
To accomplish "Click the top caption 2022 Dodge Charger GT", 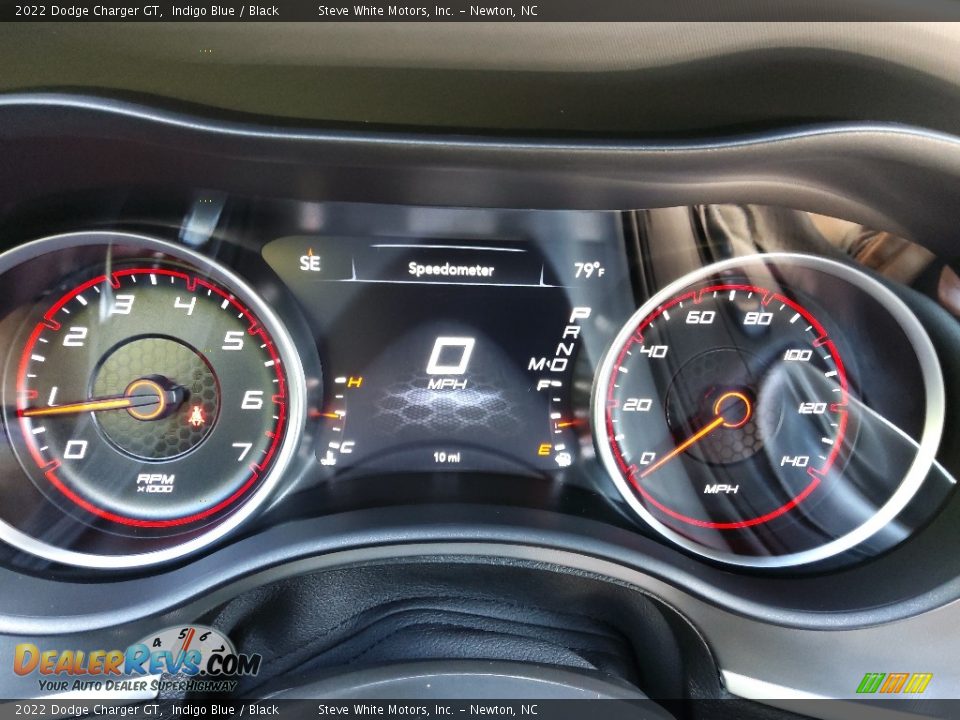I will [x=88, y=10].
